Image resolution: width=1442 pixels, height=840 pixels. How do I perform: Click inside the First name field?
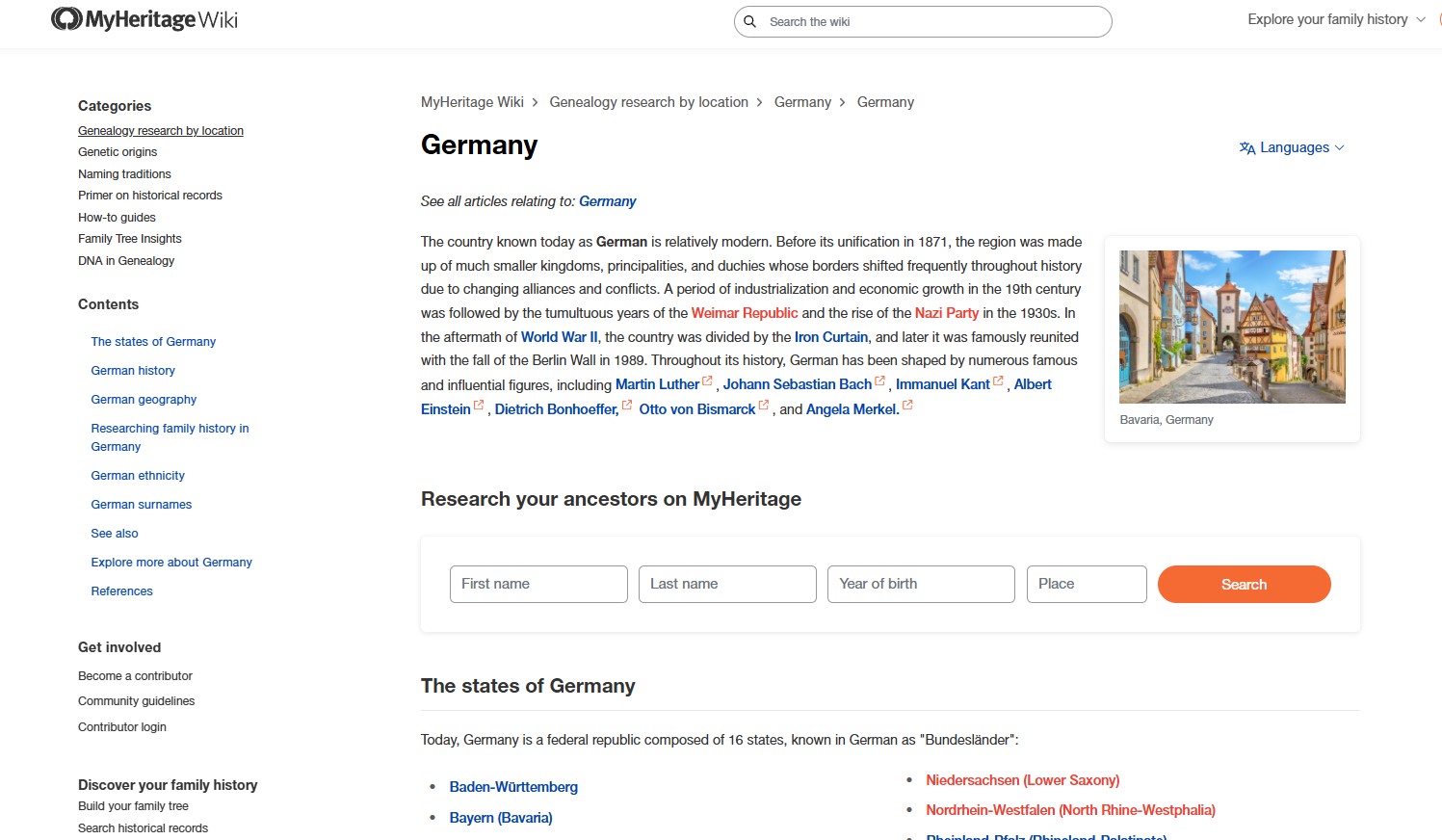[x=537, y=584]
